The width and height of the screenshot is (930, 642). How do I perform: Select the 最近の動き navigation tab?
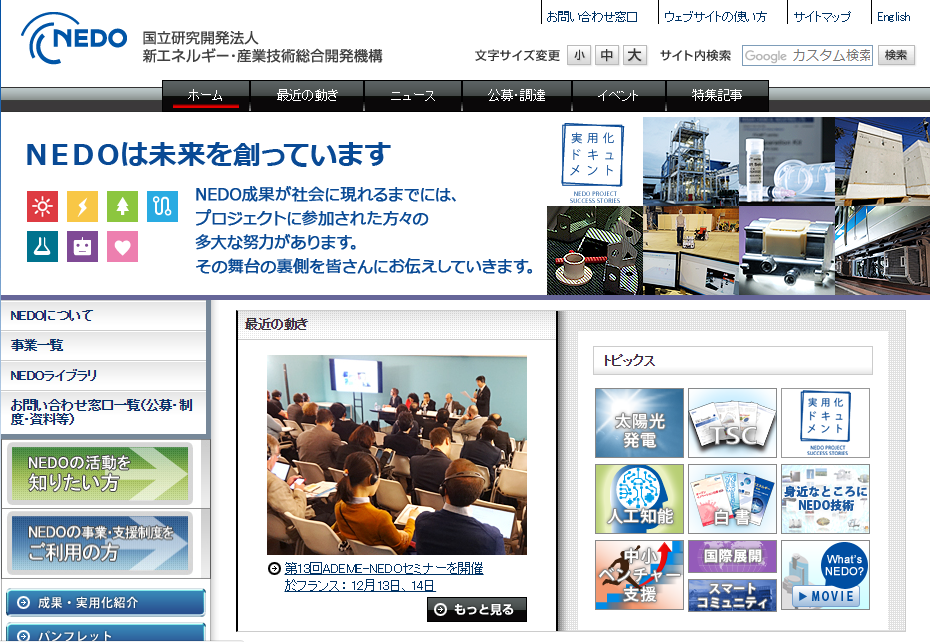(307, 96)
